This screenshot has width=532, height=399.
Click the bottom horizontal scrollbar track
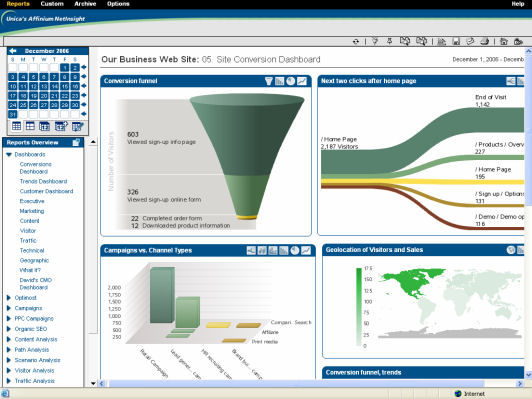click(310, 383)
